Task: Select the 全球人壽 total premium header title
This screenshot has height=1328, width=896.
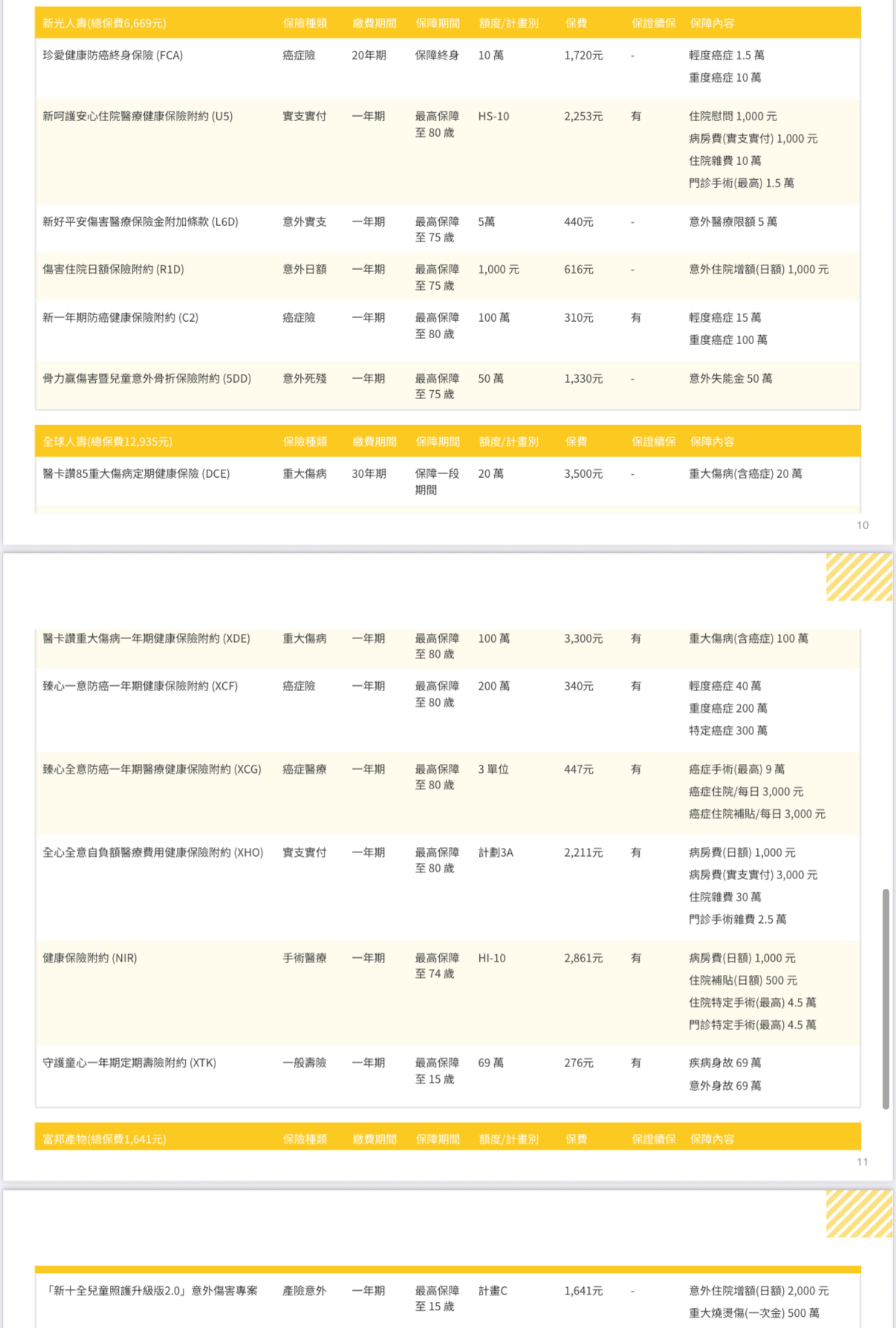Action: 107,441
